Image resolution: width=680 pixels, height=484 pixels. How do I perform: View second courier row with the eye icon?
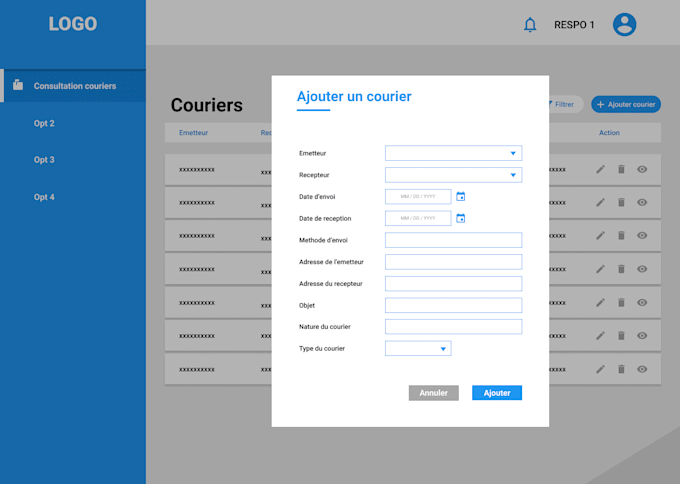click(x=642, y=202)
